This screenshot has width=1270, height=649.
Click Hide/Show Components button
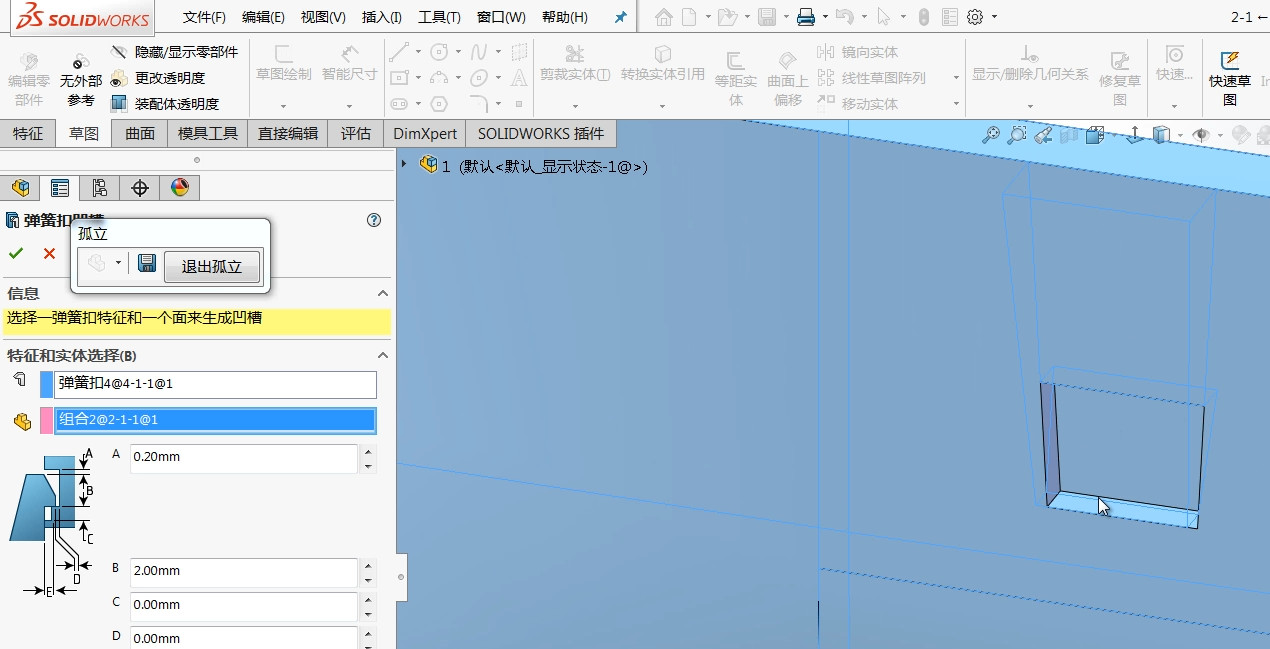point(174,52)
